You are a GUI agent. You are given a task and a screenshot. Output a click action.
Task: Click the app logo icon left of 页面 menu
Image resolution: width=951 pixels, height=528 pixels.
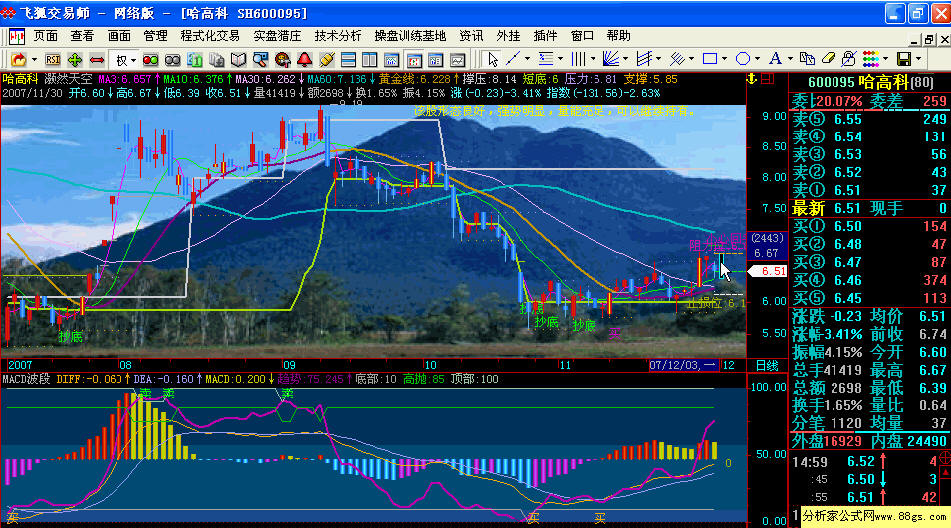point(16,36)
